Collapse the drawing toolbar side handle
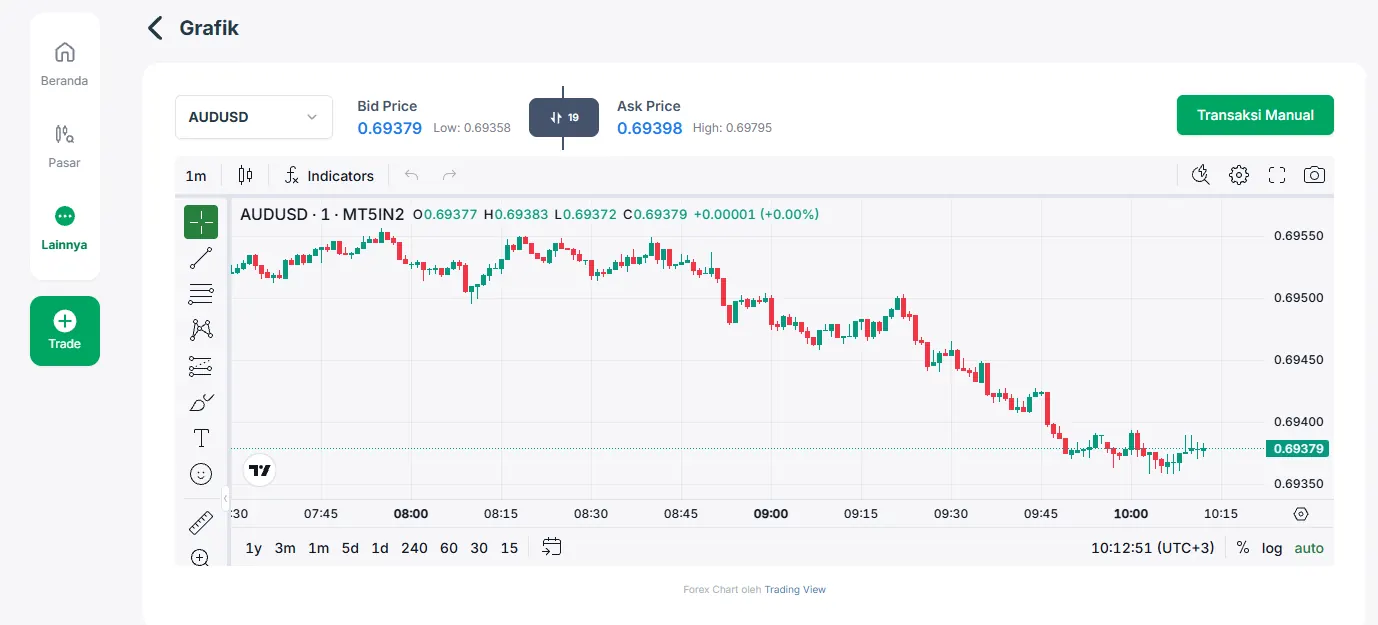Screen dimensions: 1378x625 [225, 498]
